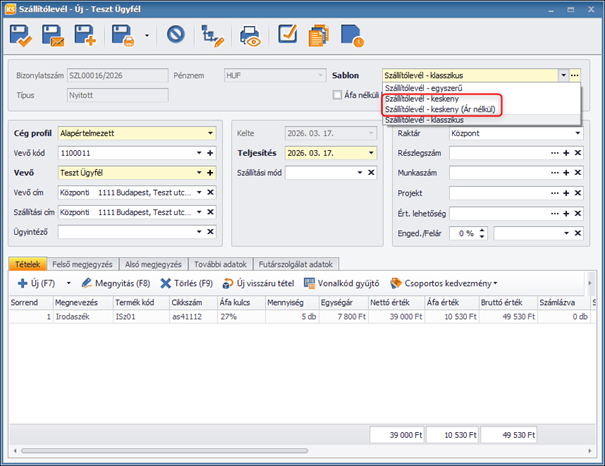This screenshot has width=605, height=466.
Task: Add new Vevő plus icon
Action: tap(210, 172)
